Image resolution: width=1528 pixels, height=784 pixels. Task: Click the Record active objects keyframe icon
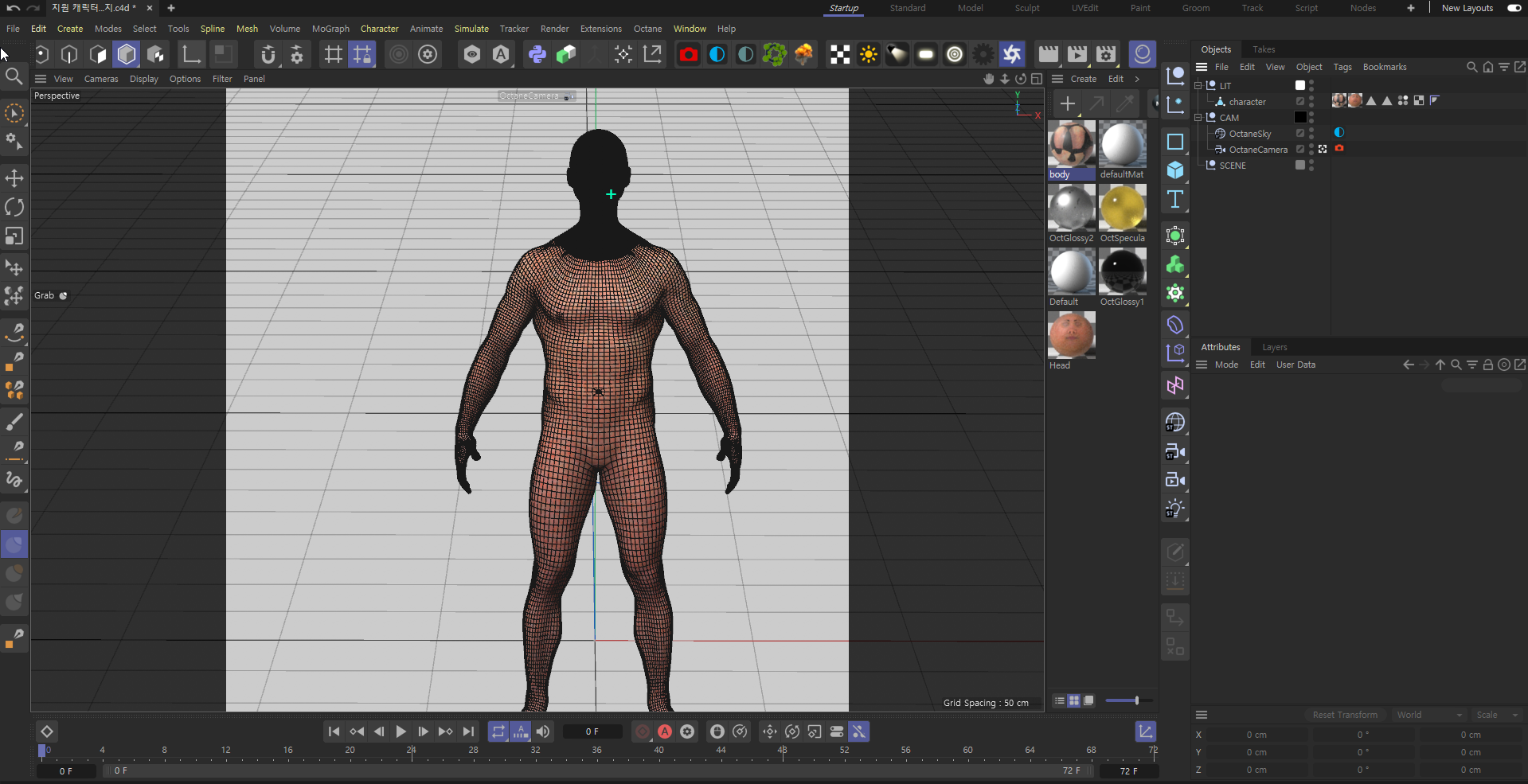[x=643, y=731]
